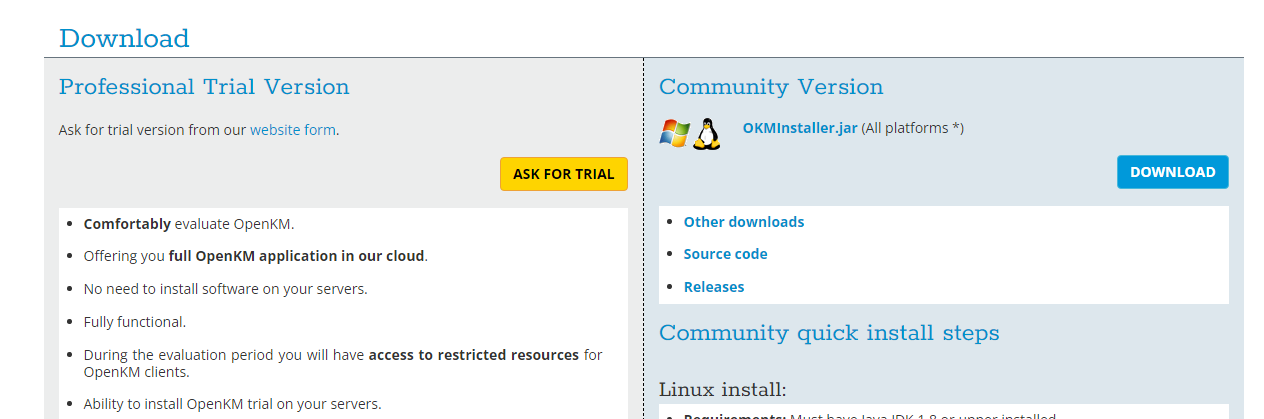1264x419 pixels.
Task: Open the OKMInstaller.jar link
Action: tap(800, 128)
